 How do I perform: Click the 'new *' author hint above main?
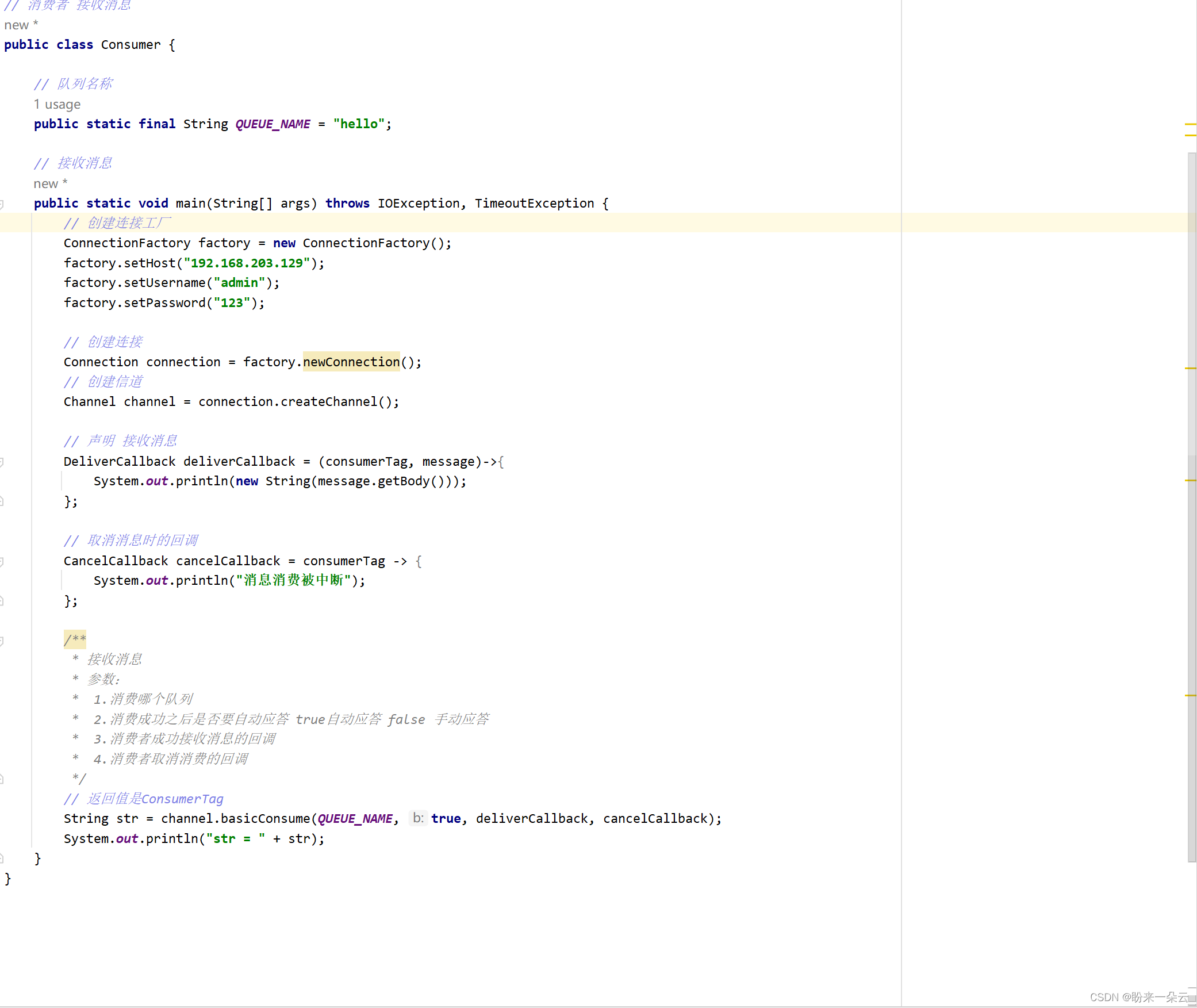51,183
